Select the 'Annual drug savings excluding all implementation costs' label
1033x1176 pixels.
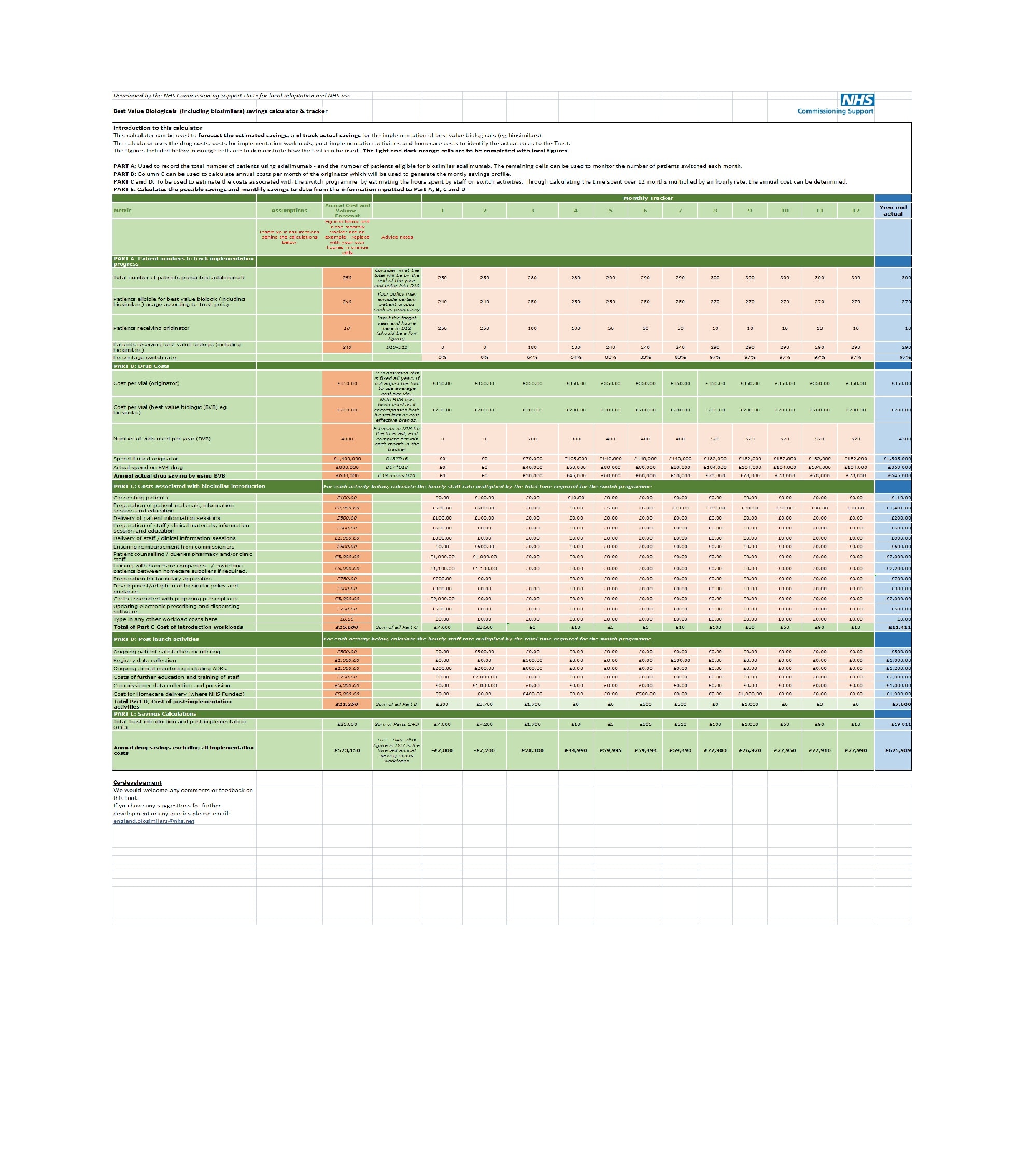(x=184, y=750)
